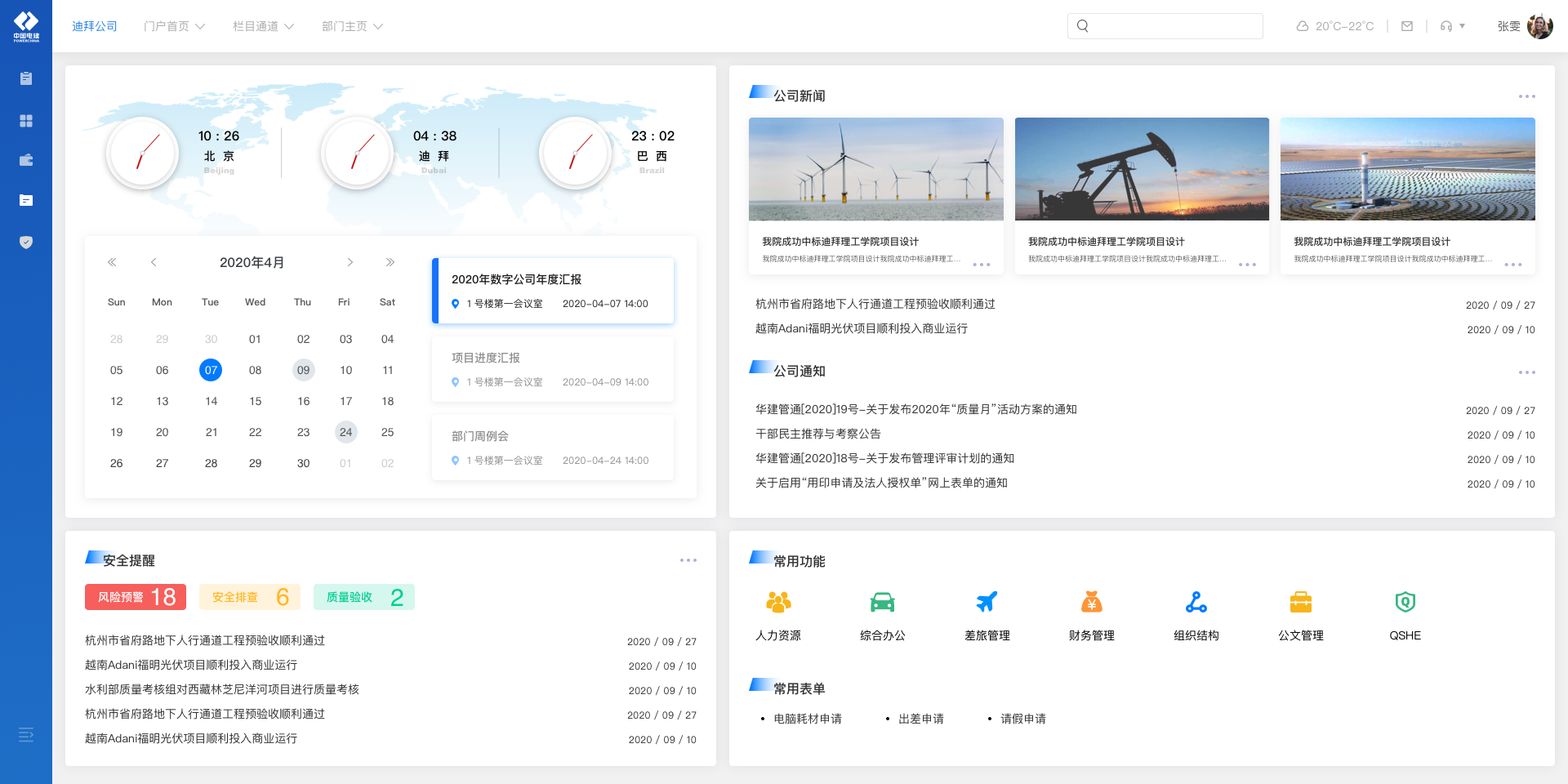Open 干部民主推荐与考察公告 notice
This screenshot has height=784, width=1568.
818,434
